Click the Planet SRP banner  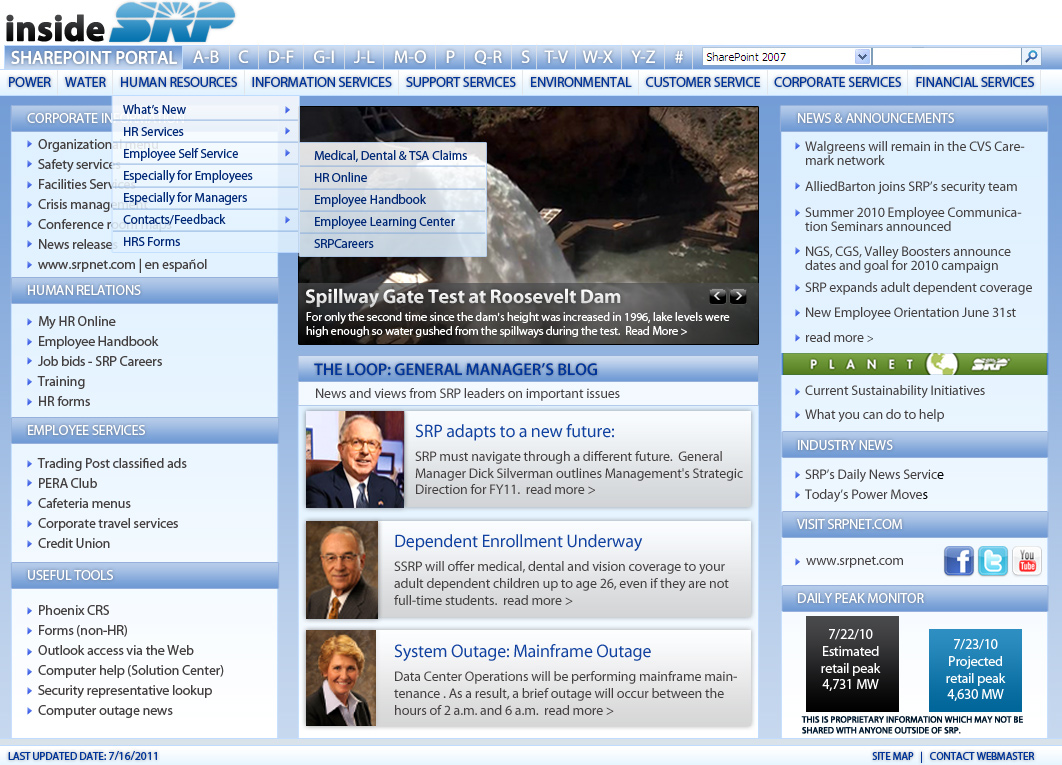point(914,364)
